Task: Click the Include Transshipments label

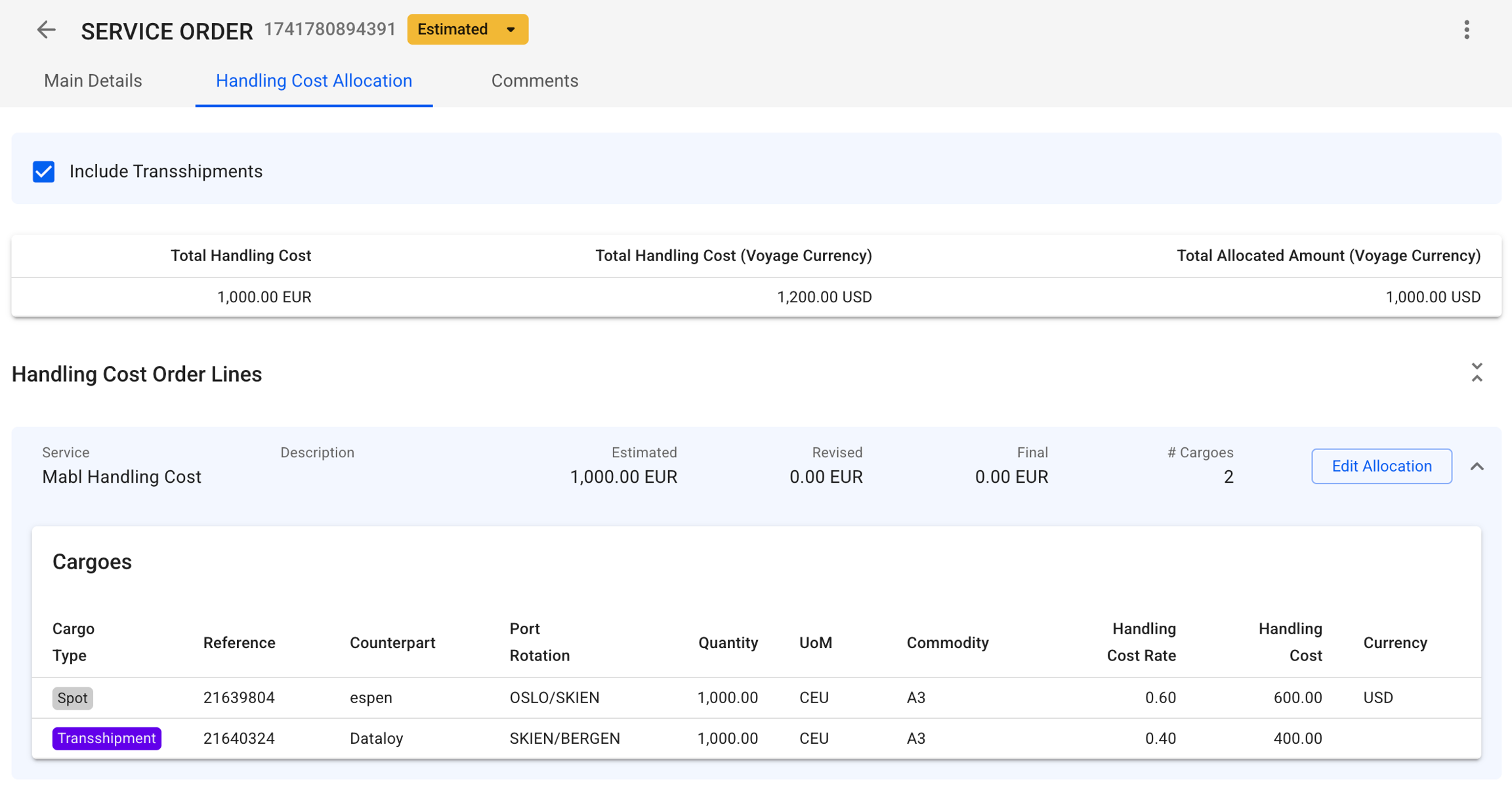Action: coord(165,172)
